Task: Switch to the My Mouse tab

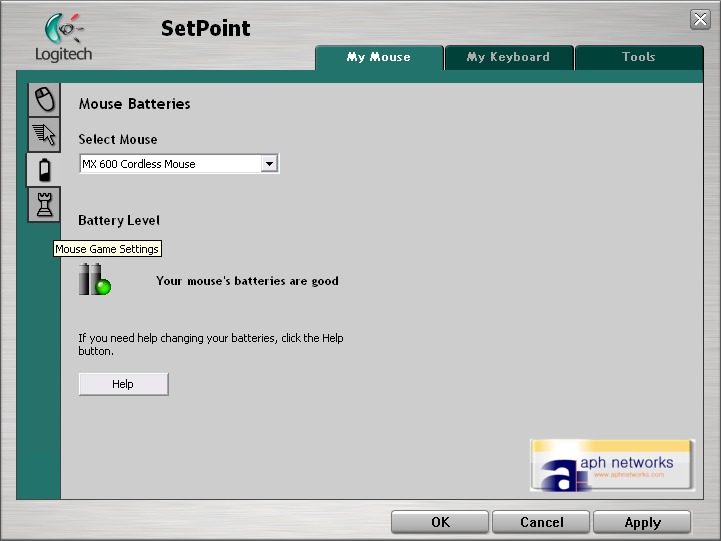Action: (379, 58)
